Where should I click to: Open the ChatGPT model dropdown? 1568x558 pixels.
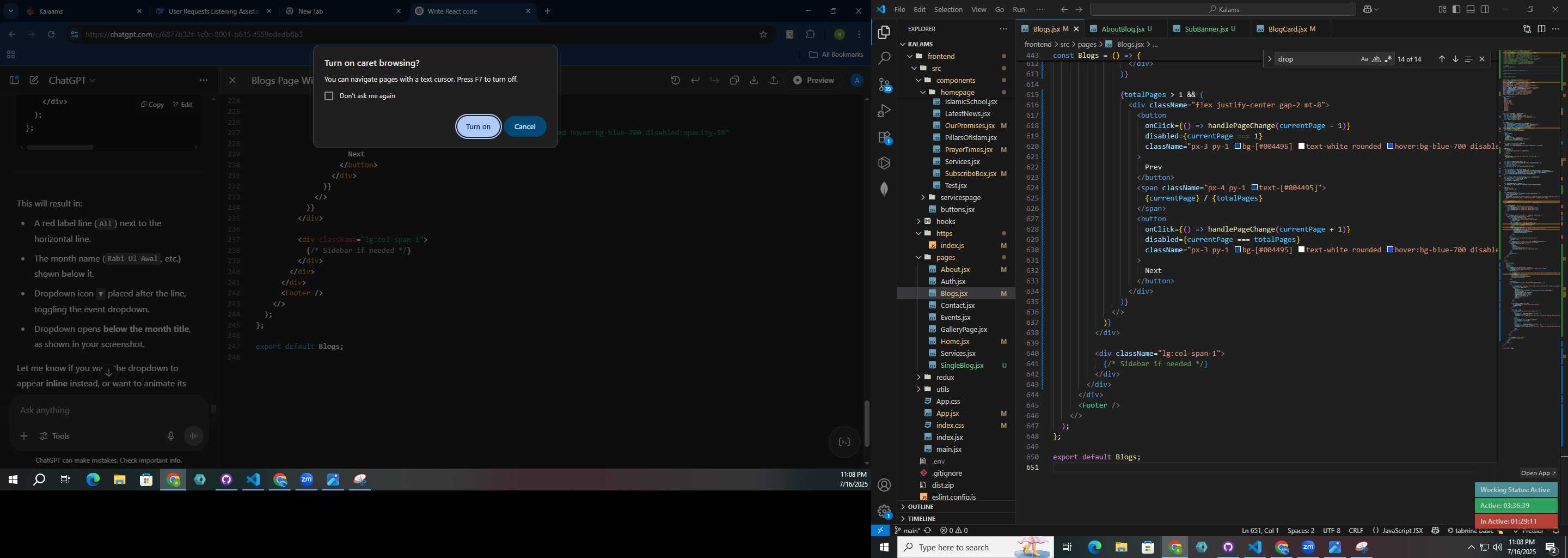(72, 81)
